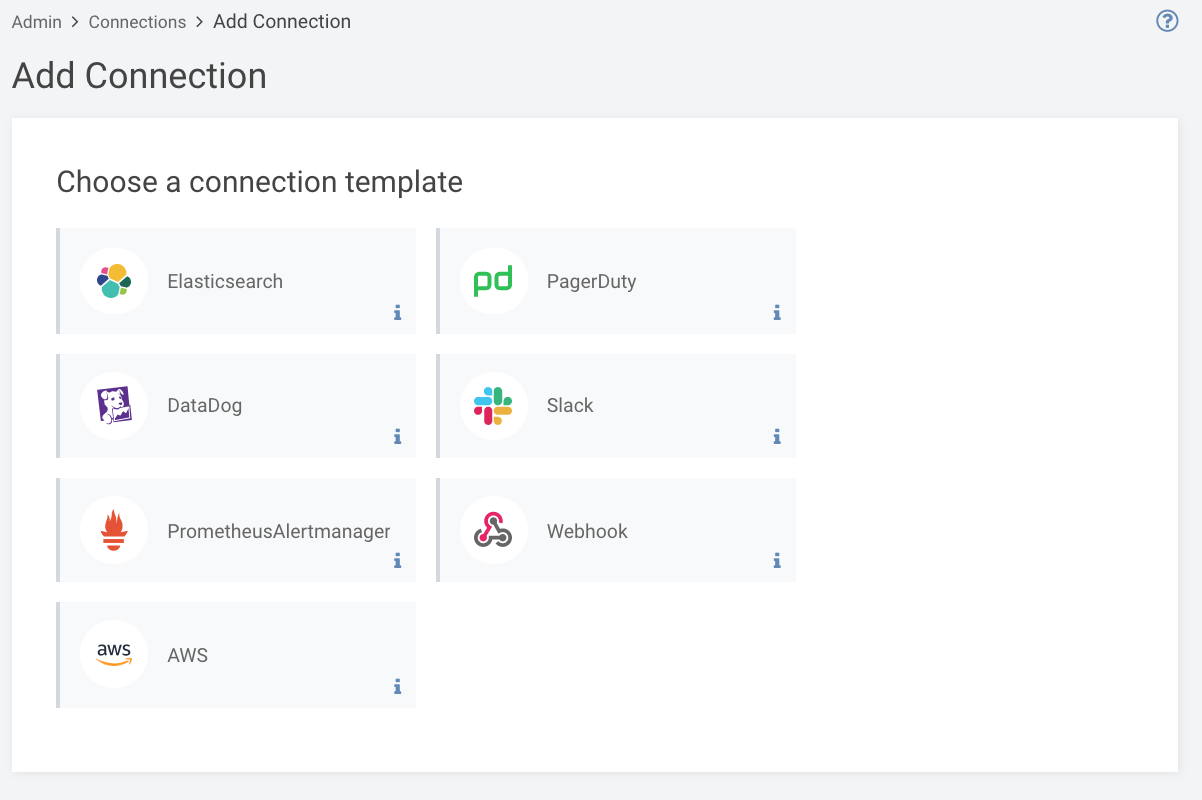Open the help question mark icon
The width and height of the screenshot is (1202, 800).
[1167, 21]
